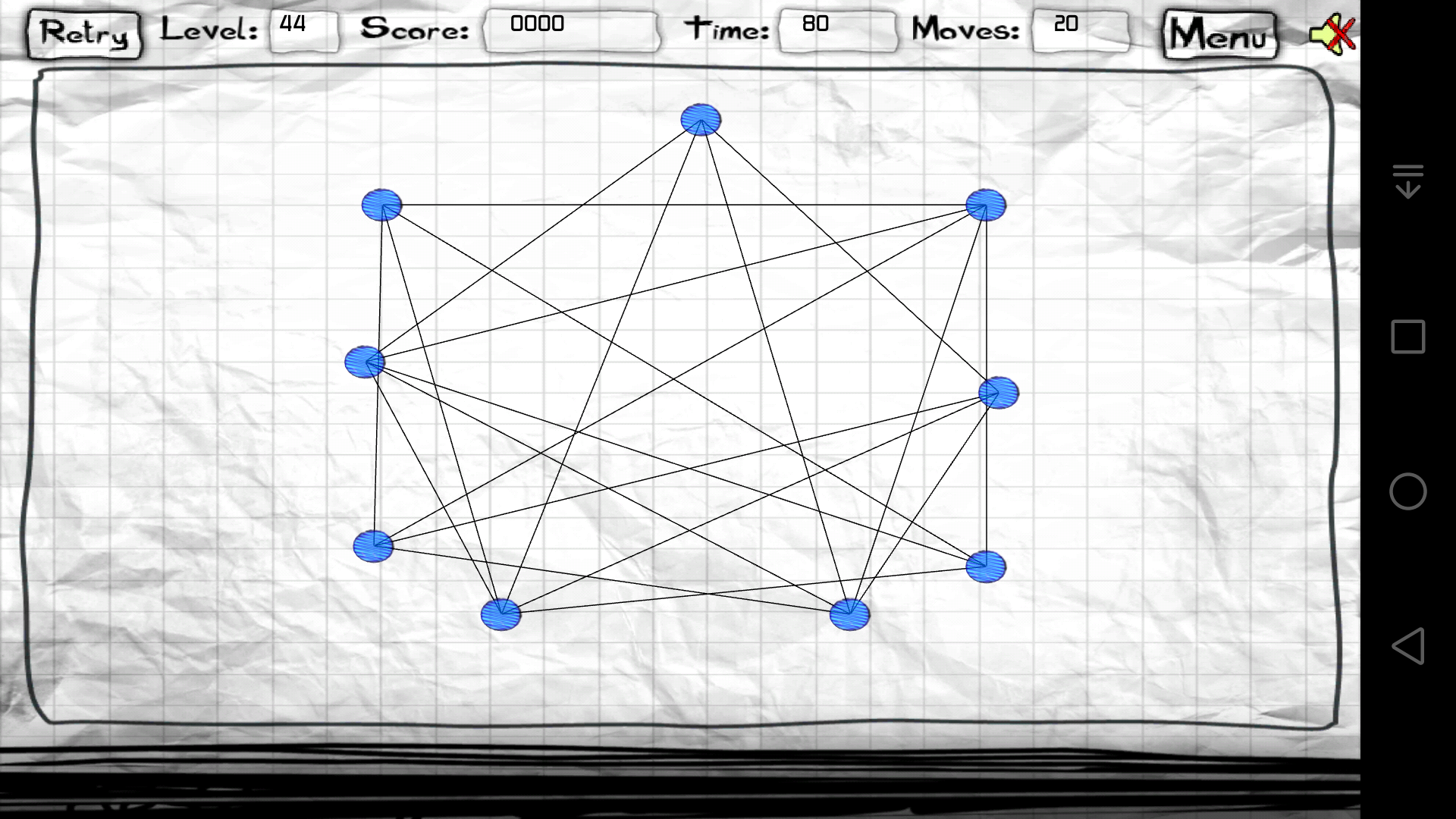
Task: Click the top center node
Action: coord(700,118)
